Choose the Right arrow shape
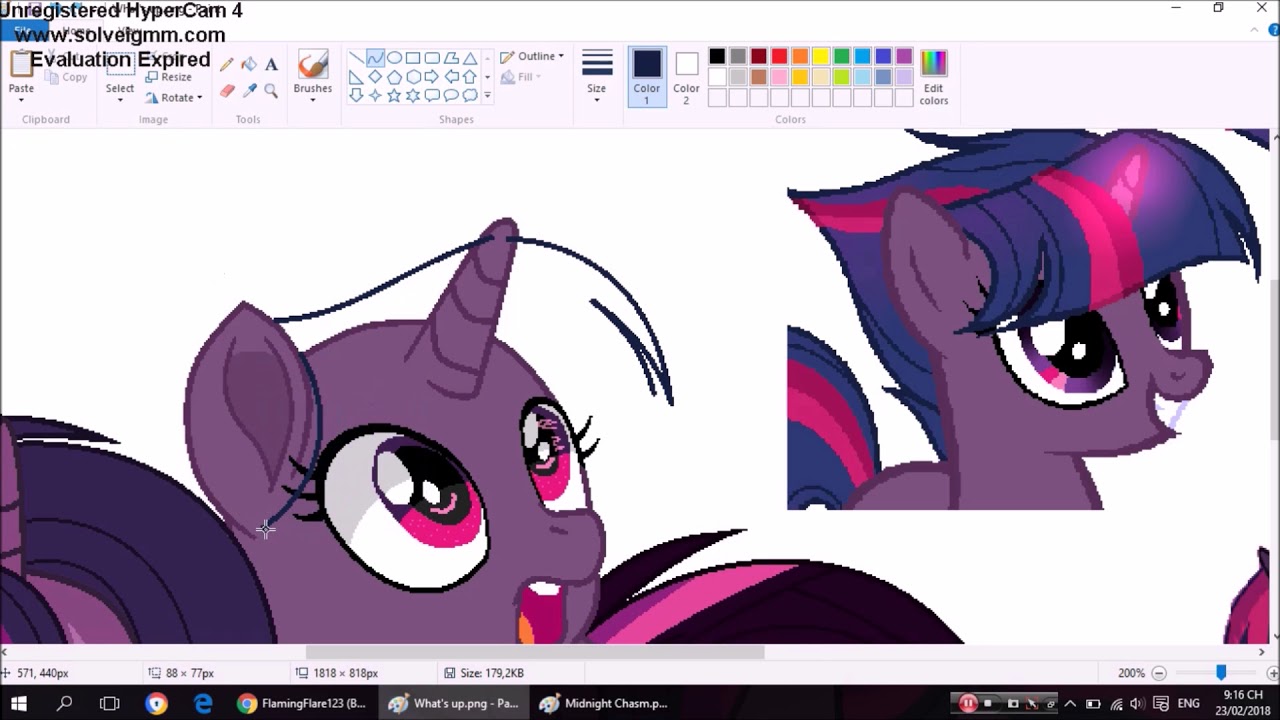 pyautogui.click(x=432, y=77)
